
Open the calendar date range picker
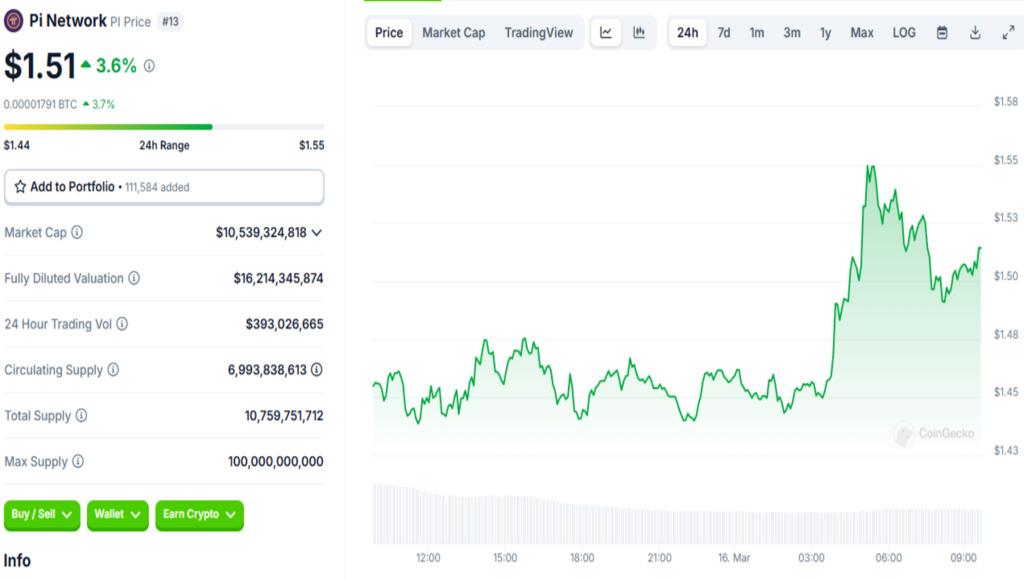click(x=942, y=33)
